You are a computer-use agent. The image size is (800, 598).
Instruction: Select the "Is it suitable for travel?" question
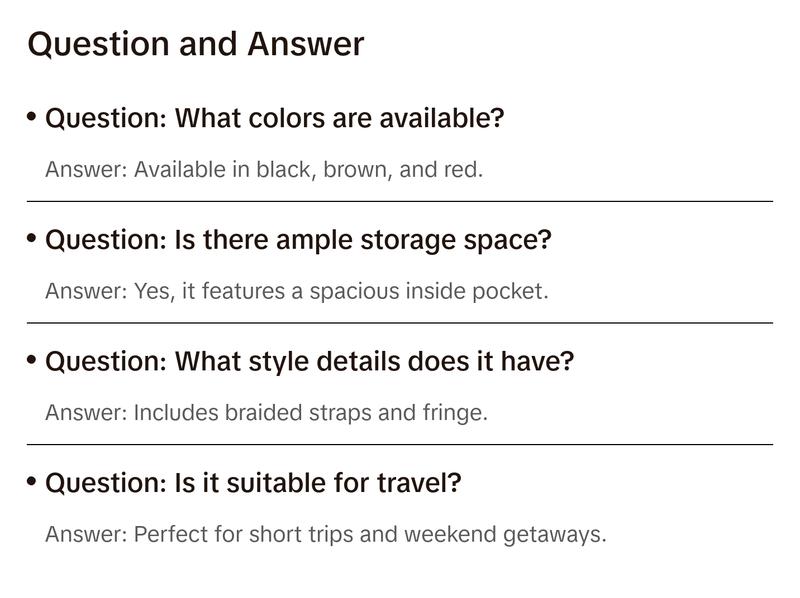click(253, 484)
